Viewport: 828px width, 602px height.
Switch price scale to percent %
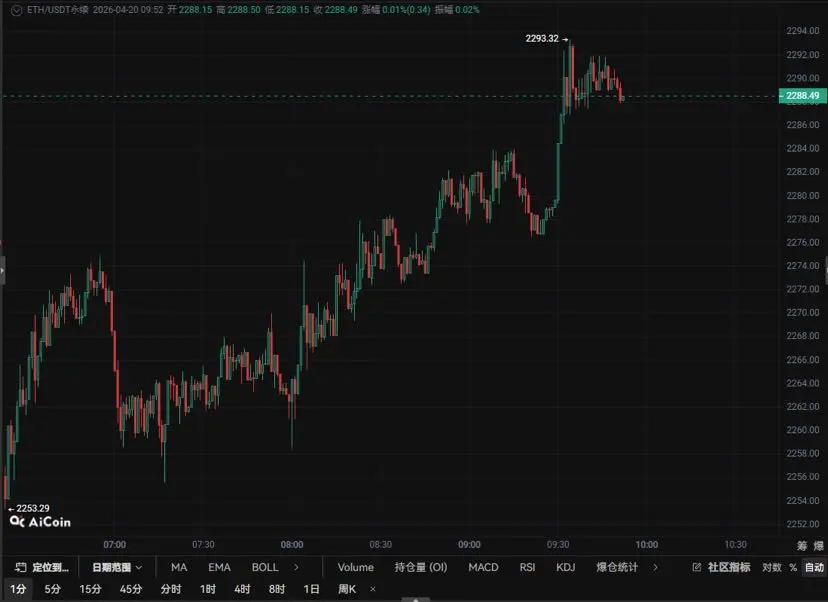[793, 567]
